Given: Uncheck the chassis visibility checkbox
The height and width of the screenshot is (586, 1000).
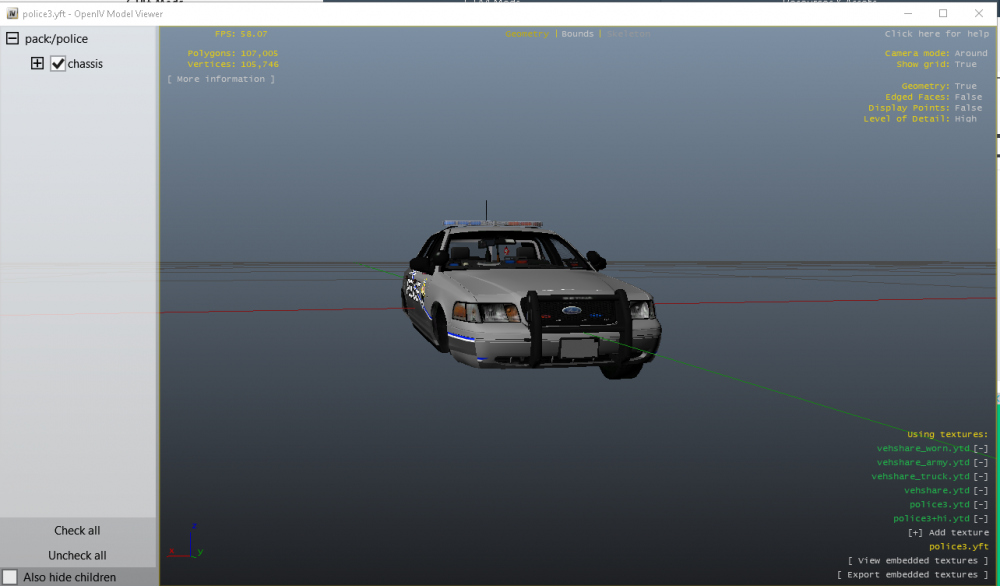Looking at the screenshot, I should pos(57,63).
